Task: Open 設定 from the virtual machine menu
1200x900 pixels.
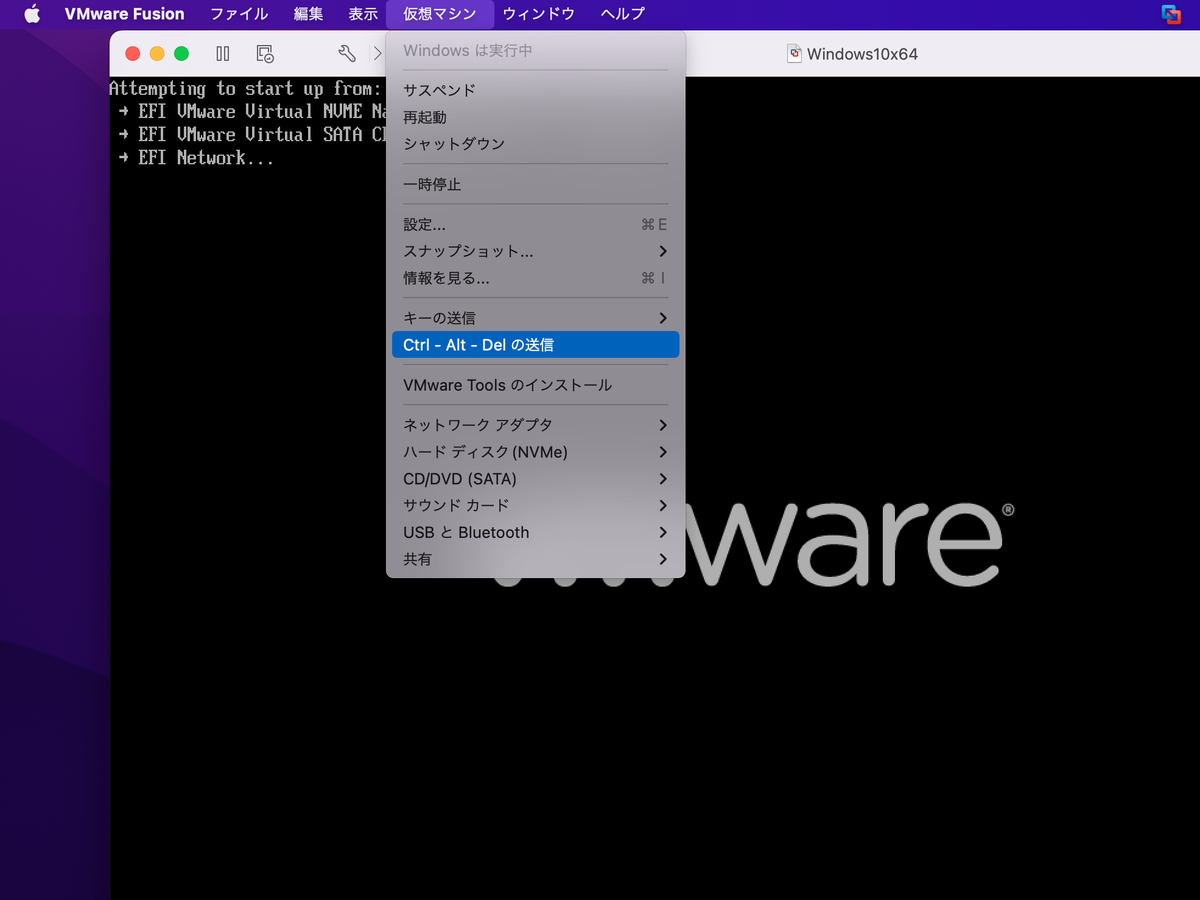Action: (x=424, y=224)
